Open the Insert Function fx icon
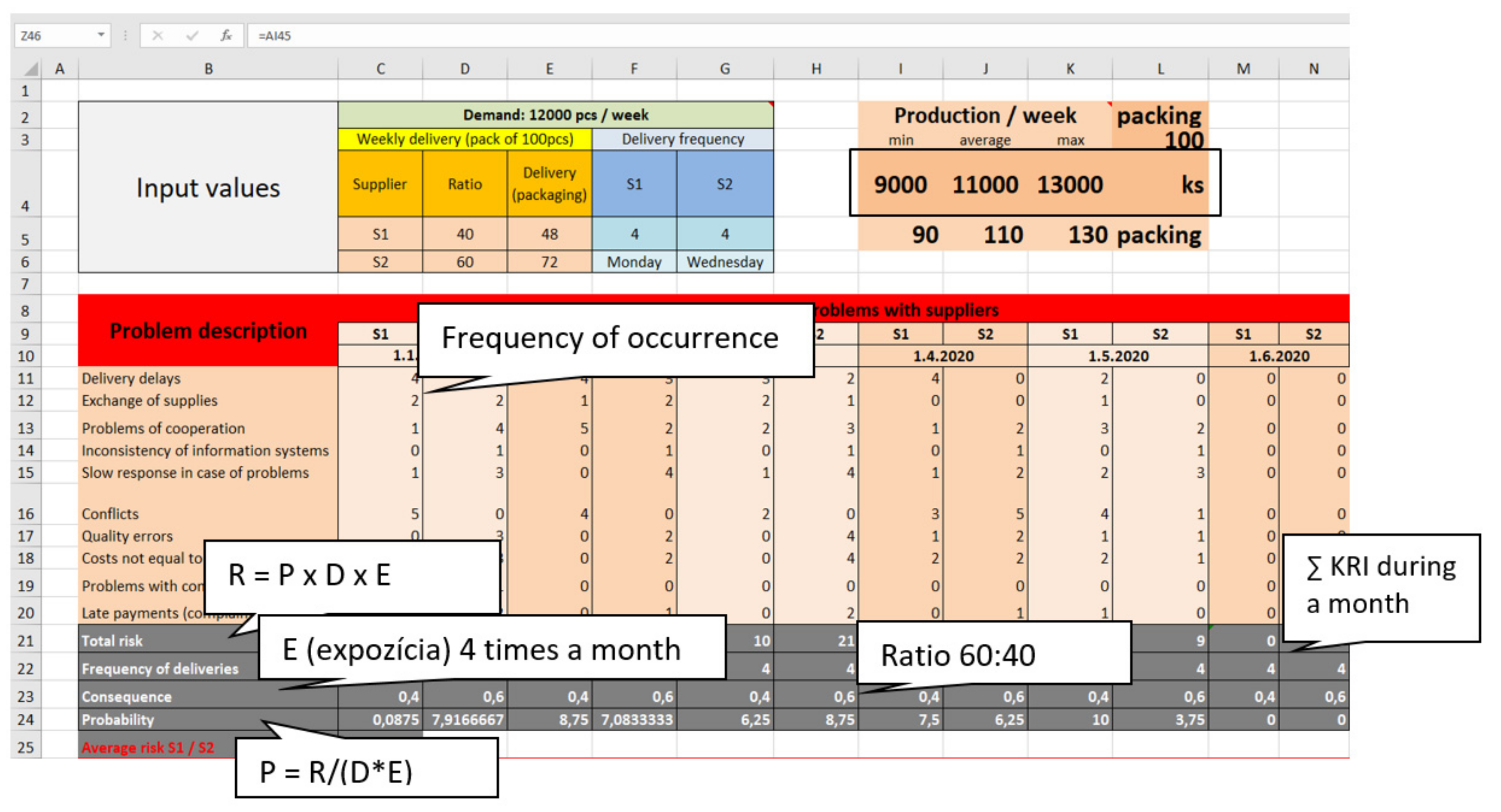This screenshot has height=812, width=1501. 226,36
